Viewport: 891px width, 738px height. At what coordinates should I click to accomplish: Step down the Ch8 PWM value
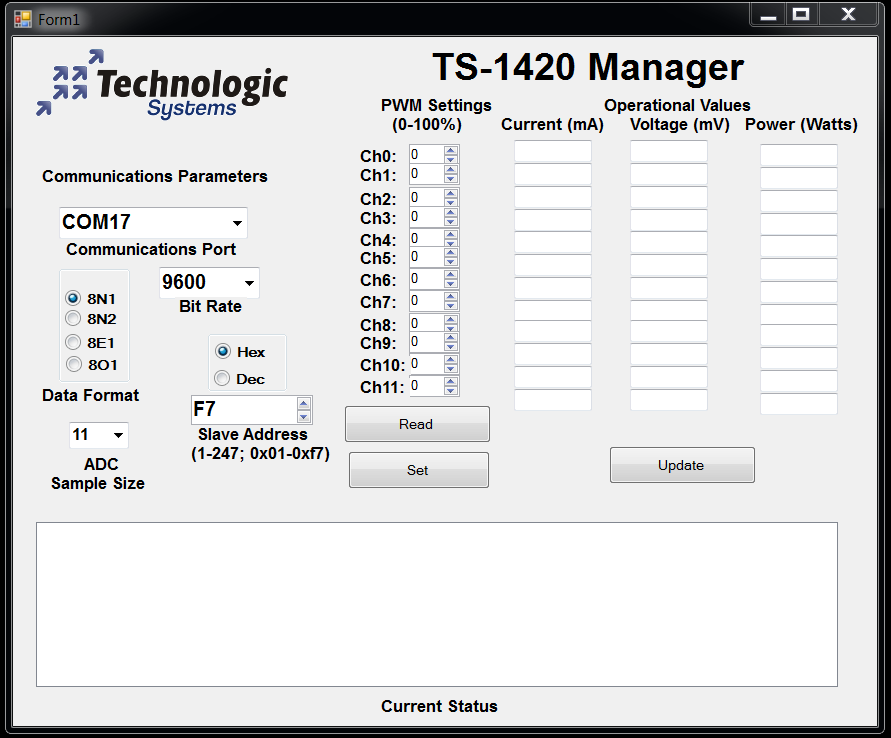451,328
